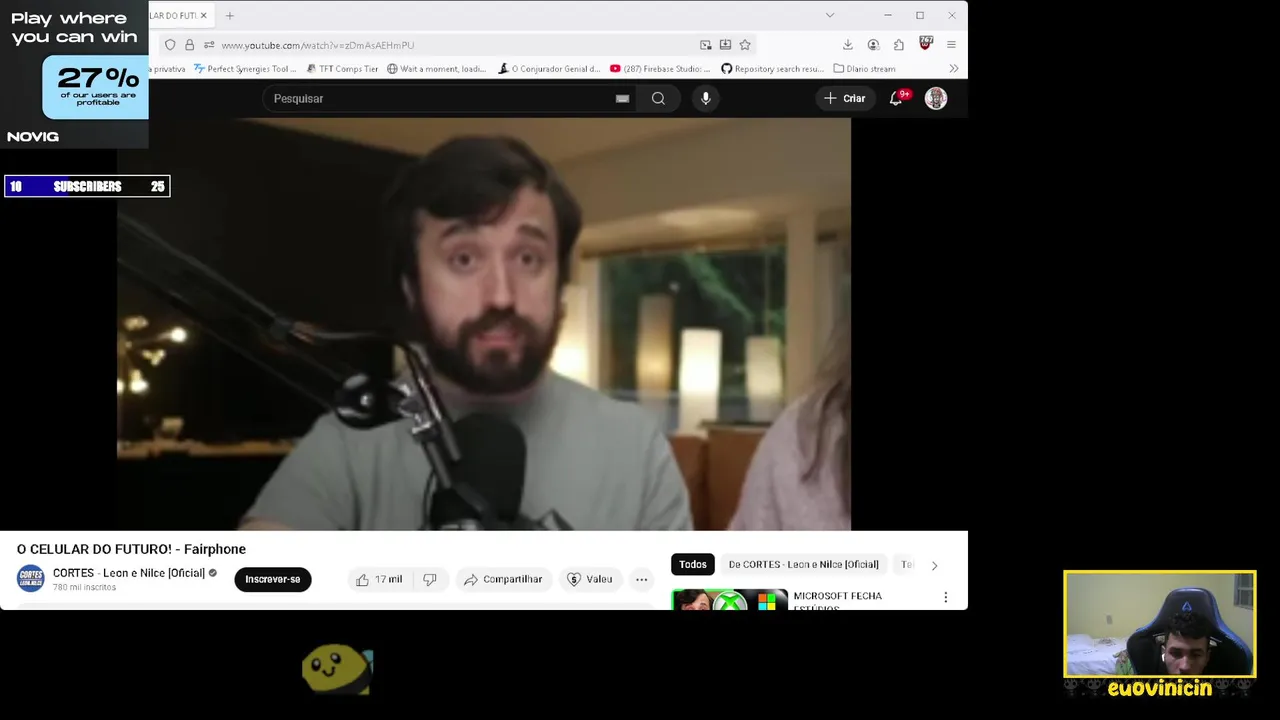Open (287) Firebase Studio bookmark
Viewport: 1280px width, 720px height.
point(660,69)
